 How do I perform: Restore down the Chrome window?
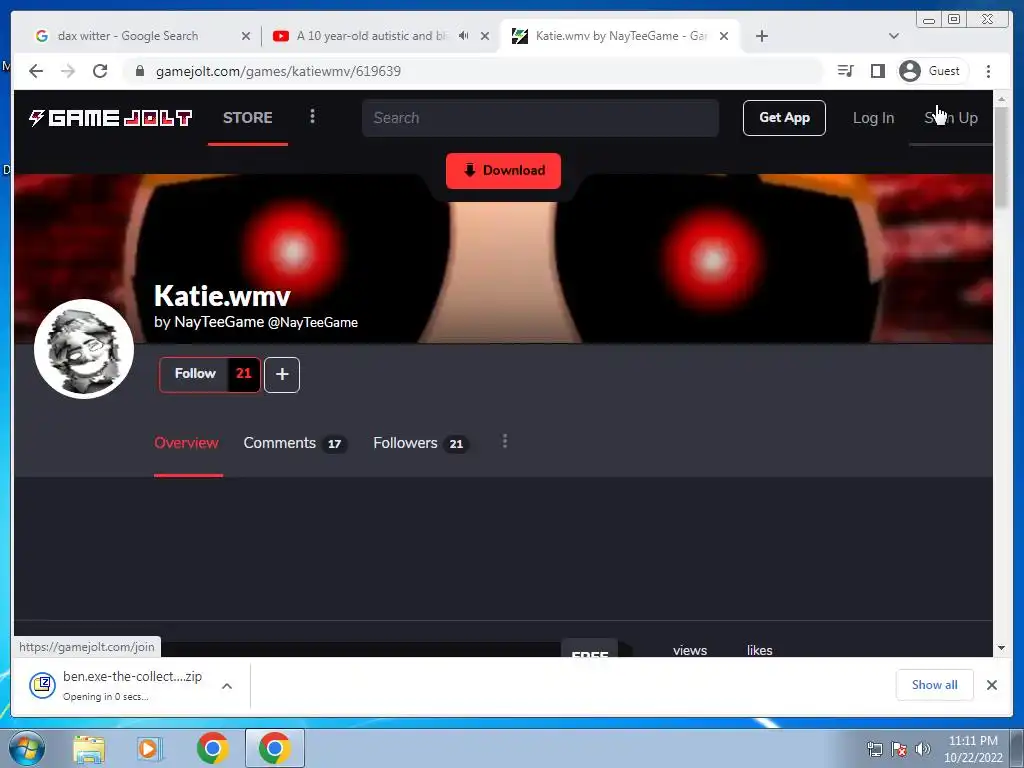pyautogui.click(x=954, y=20)
